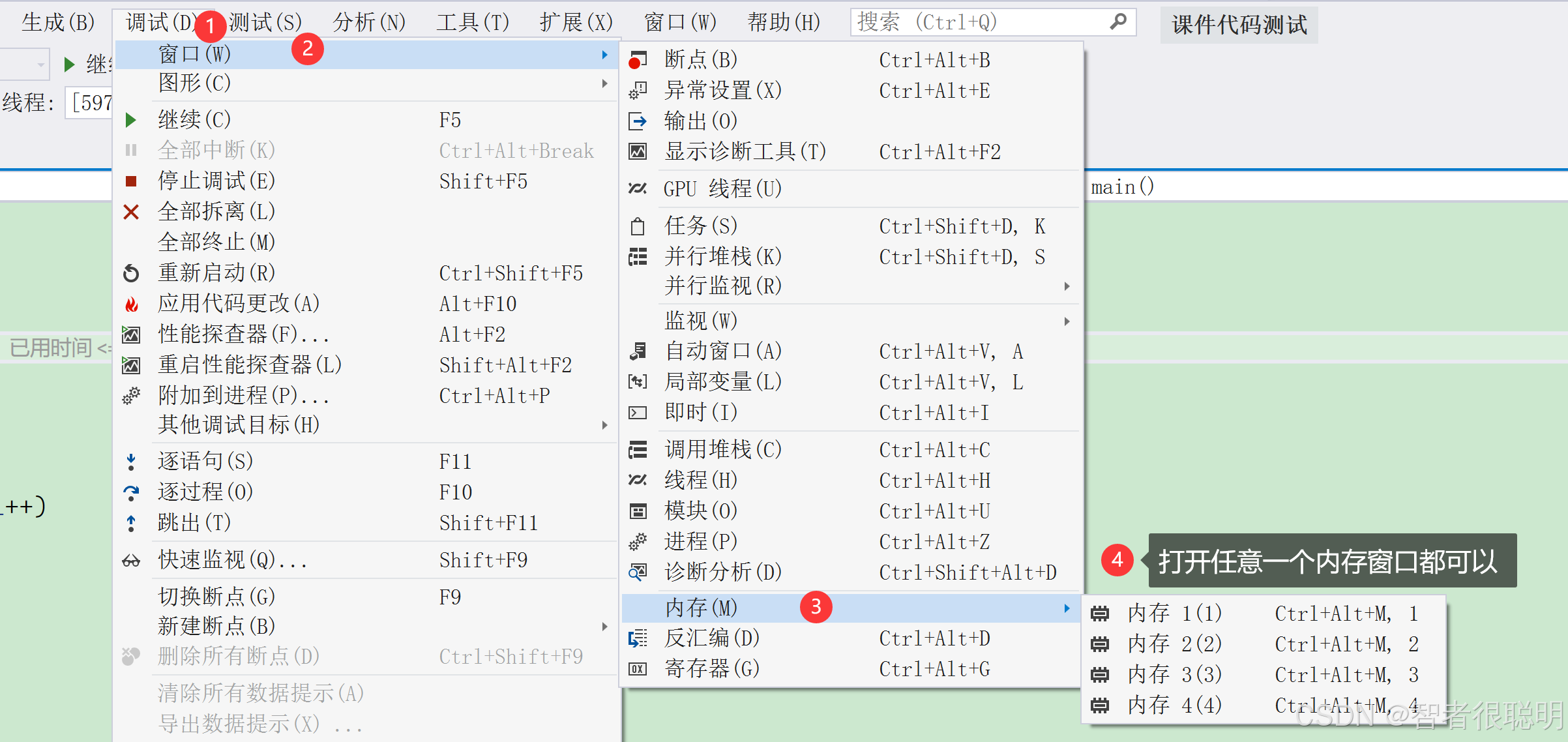Viewport: 1568px width, 742px height.
Task: Click the Restart circular arrow icon
Action: 131,273
